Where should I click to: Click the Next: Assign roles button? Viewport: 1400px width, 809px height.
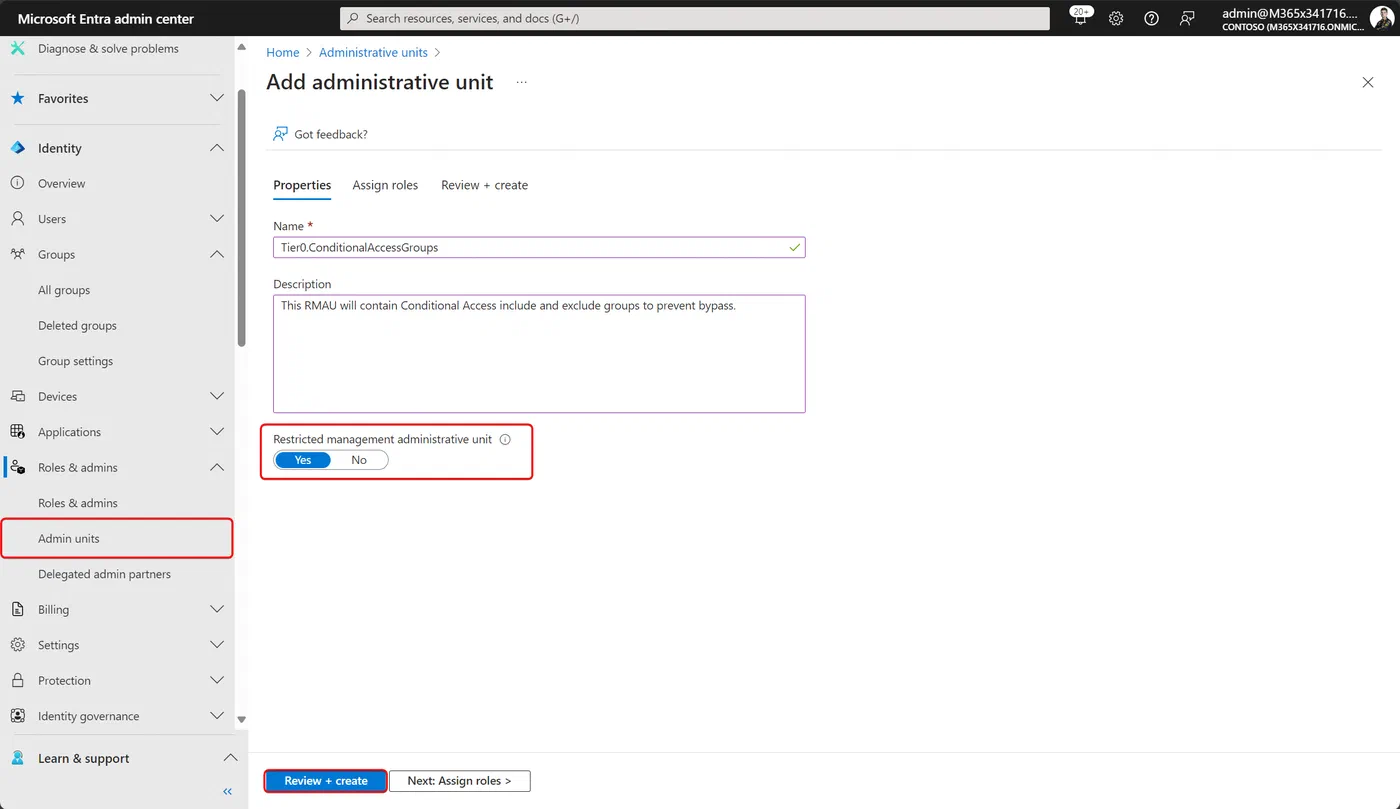pos(460,781)
